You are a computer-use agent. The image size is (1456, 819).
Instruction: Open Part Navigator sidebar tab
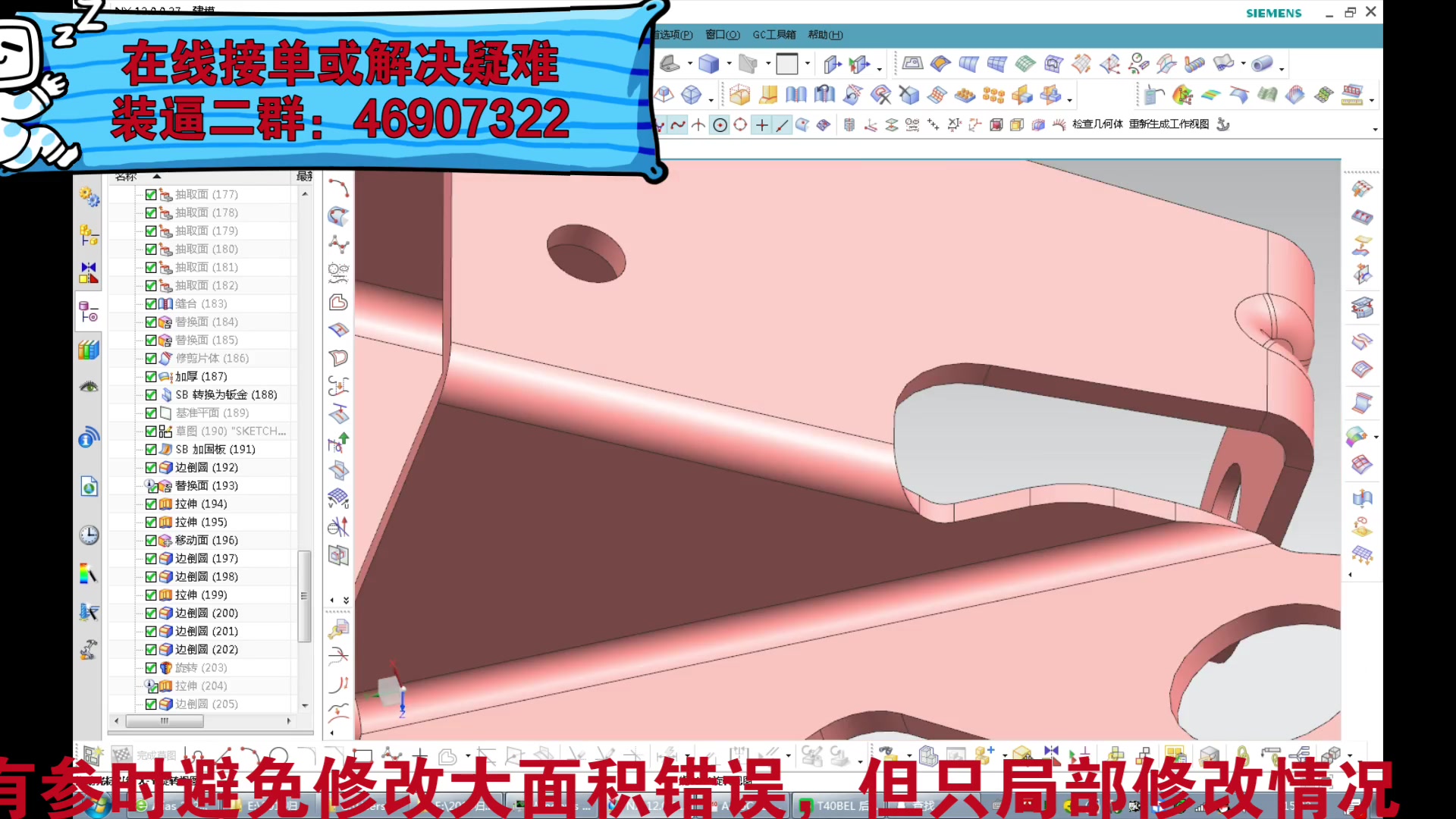[x=89, y=312]
